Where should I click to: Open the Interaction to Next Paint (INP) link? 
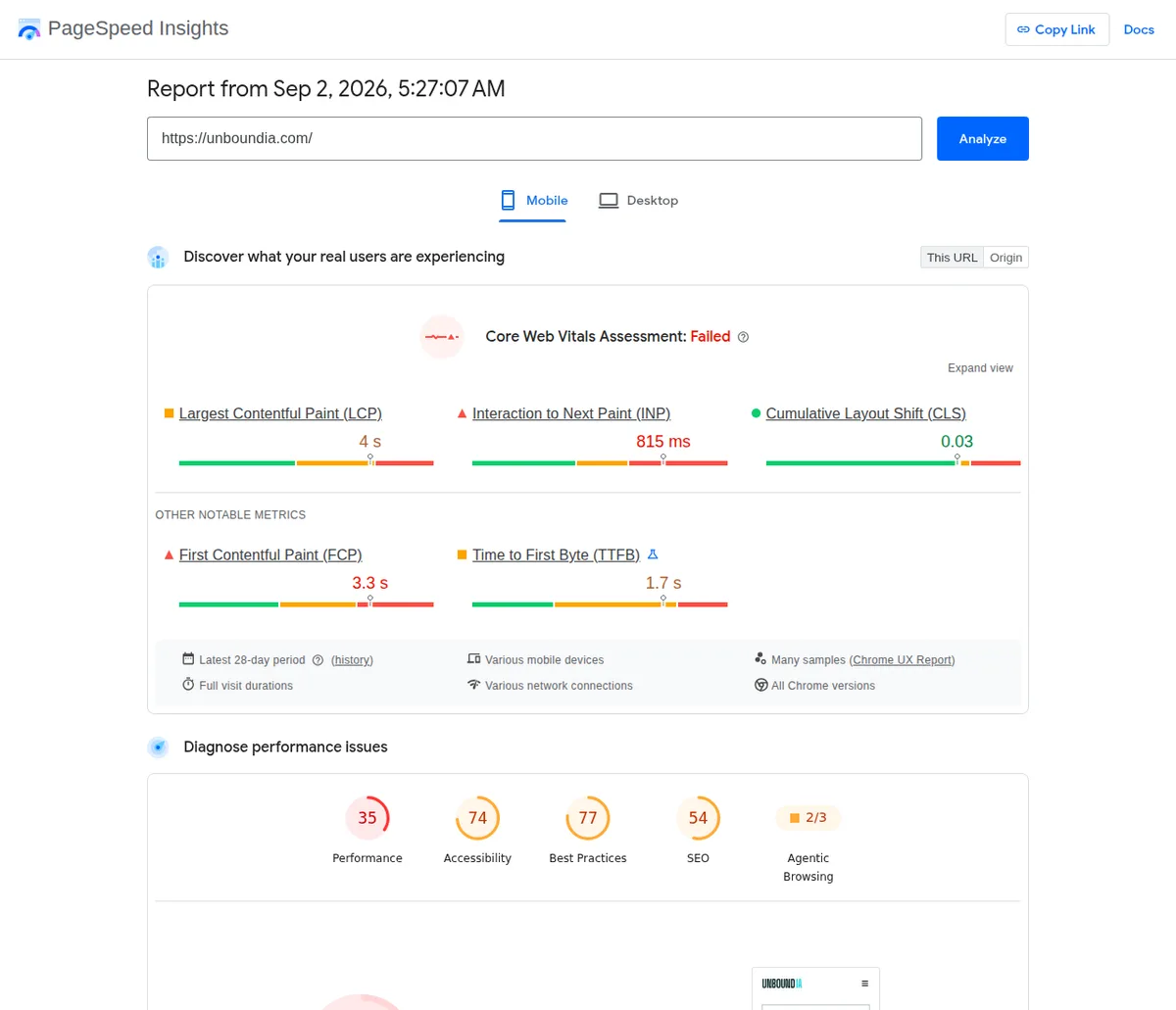571,413
